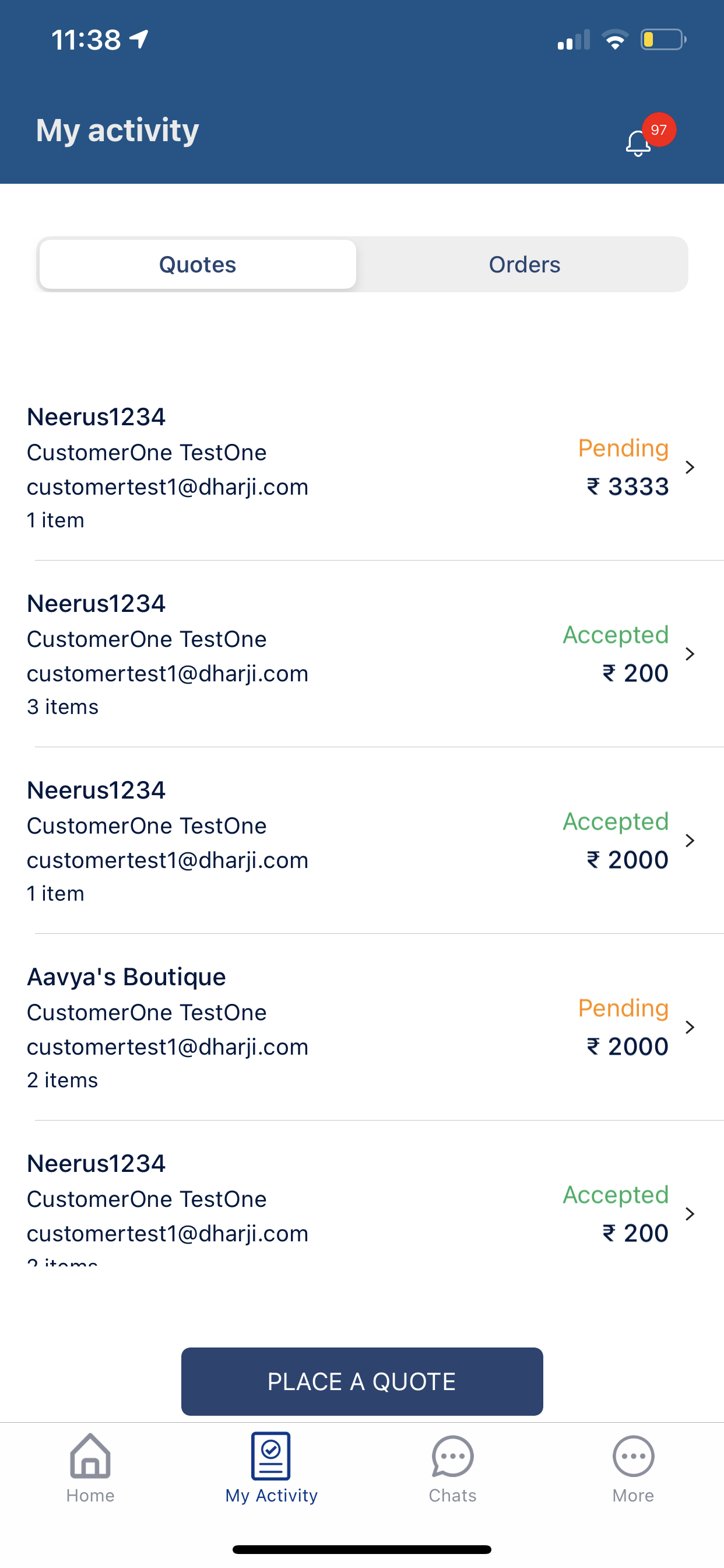Tap the location arrow beside the clock
This screenshot has width=724, height=1568.
click(x=139, y=40)
